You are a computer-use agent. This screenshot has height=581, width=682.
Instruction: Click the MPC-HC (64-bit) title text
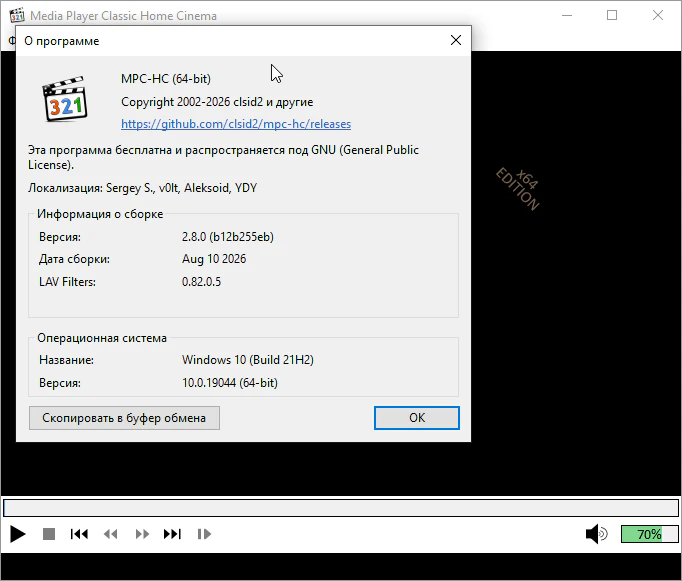point(166,79)
